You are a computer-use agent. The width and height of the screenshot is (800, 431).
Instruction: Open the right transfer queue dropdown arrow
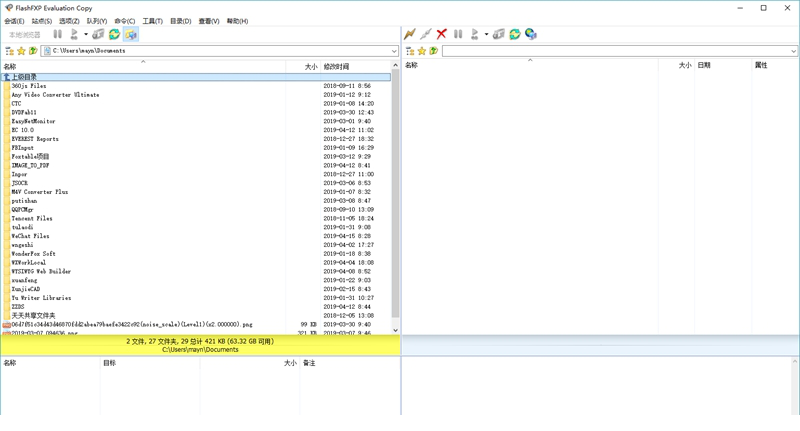(486, 34)
